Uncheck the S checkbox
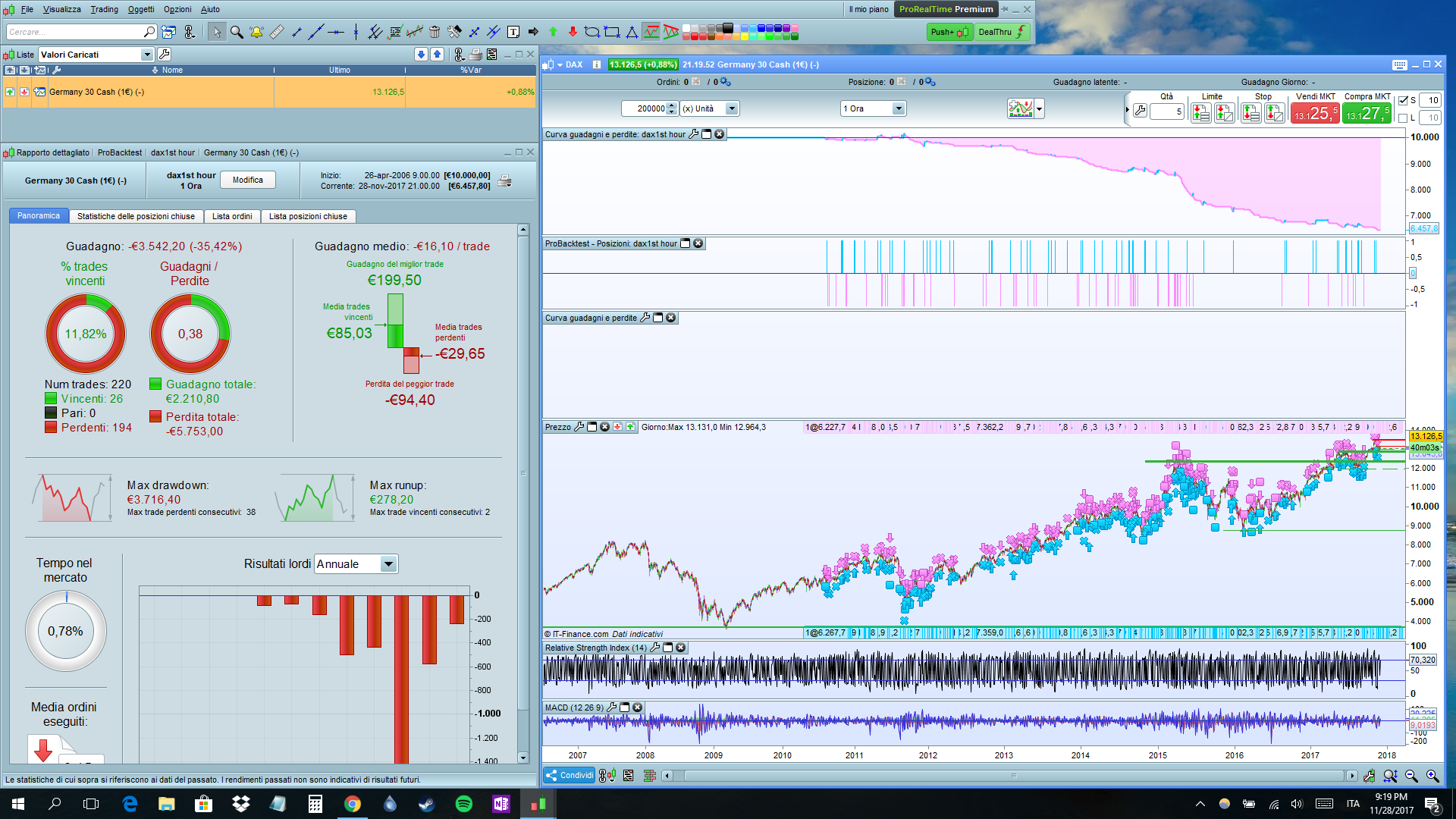The image size is (1456, 819). click(1403, 100)
